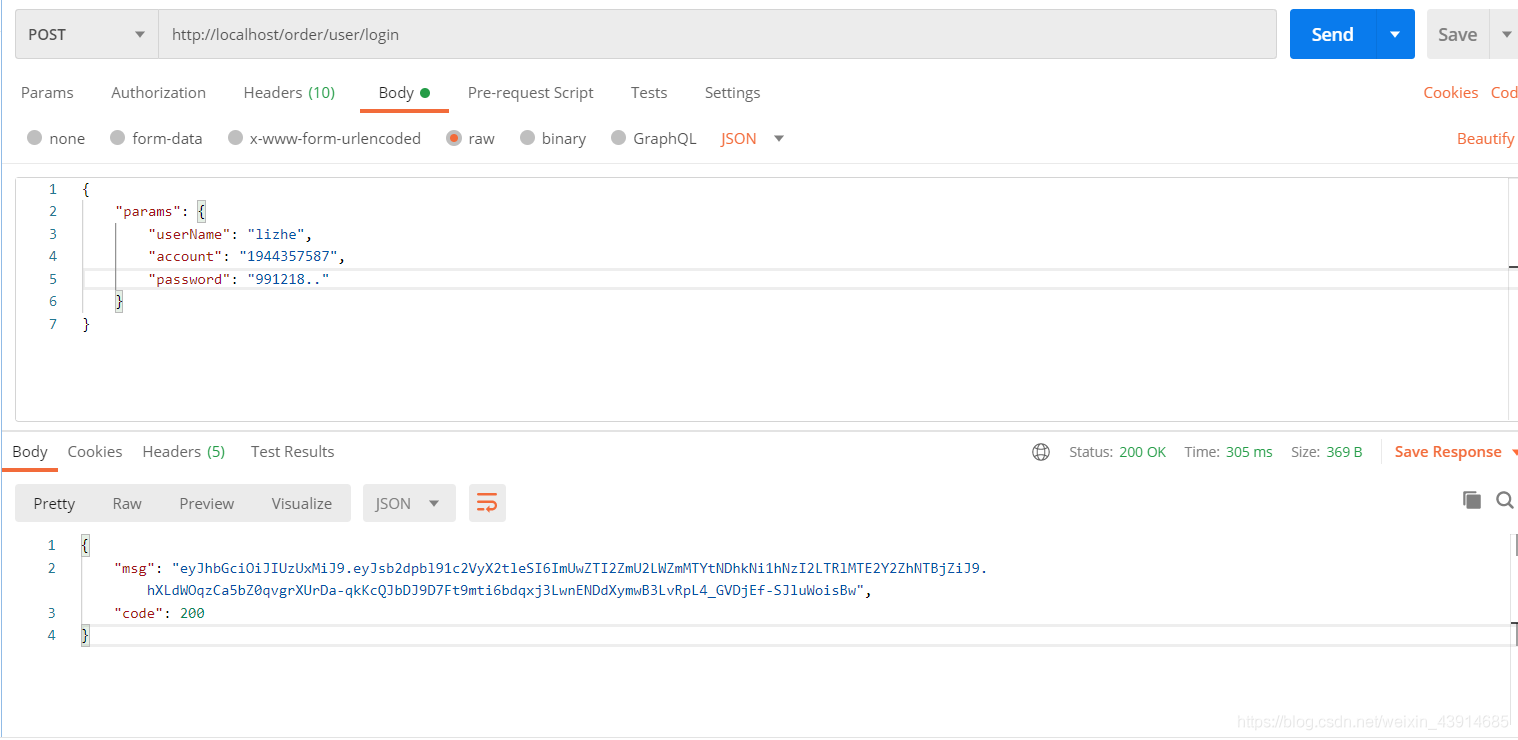Click Save Response
This screenshot has height=740, width=1518.
1448,452
